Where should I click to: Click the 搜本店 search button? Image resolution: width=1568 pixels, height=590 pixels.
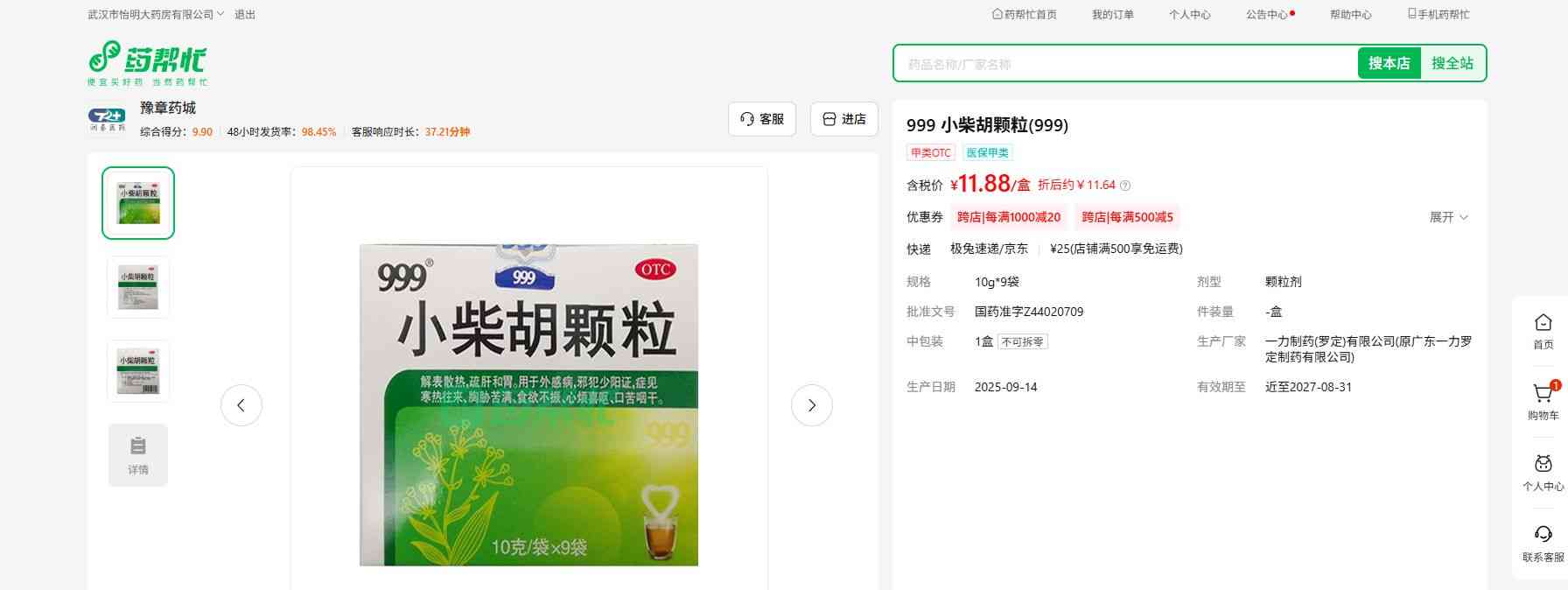click(1389, 63)
